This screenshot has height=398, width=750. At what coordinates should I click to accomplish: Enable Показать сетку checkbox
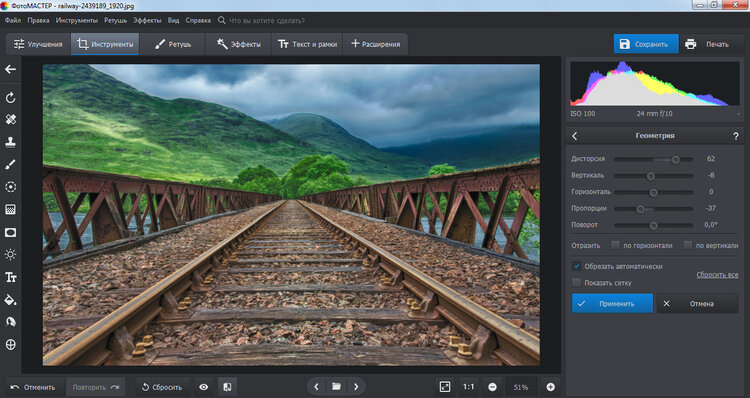click(x=576, y=283)
